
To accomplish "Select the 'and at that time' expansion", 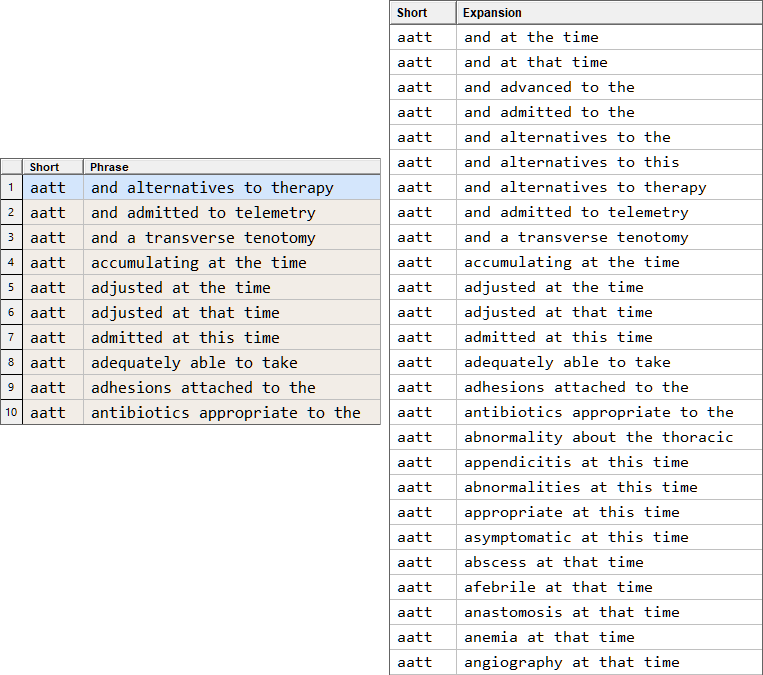I will click(x=535, y=62).
